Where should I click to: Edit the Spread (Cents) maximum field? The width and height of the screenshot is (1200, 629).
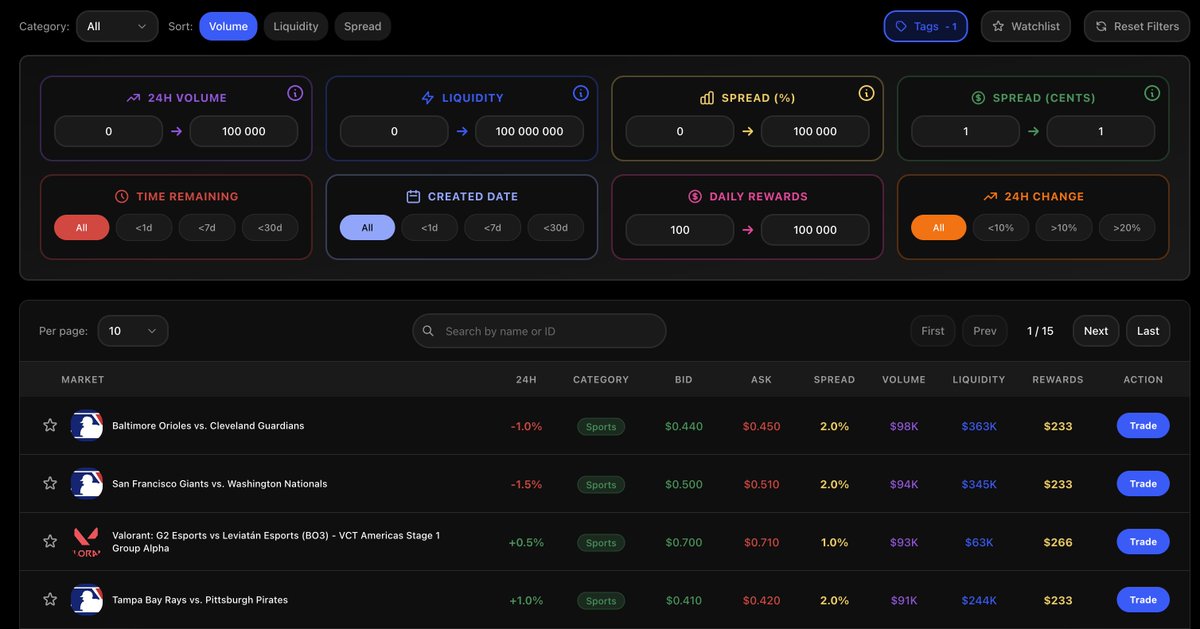click(x=1101, y=131)
